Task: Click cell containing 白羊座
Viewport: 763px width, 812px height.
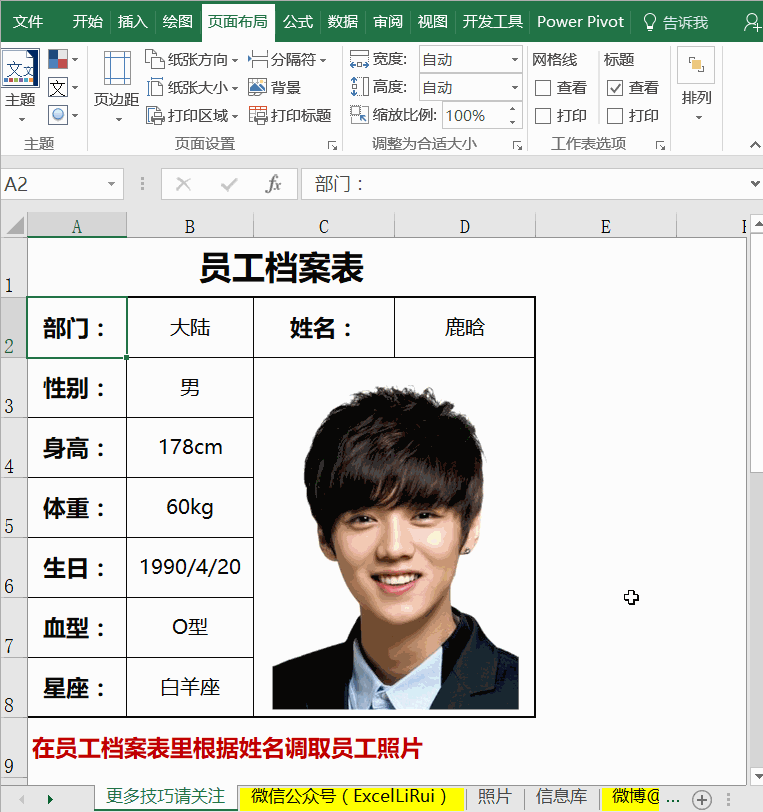Action: [x=190, y=688]
